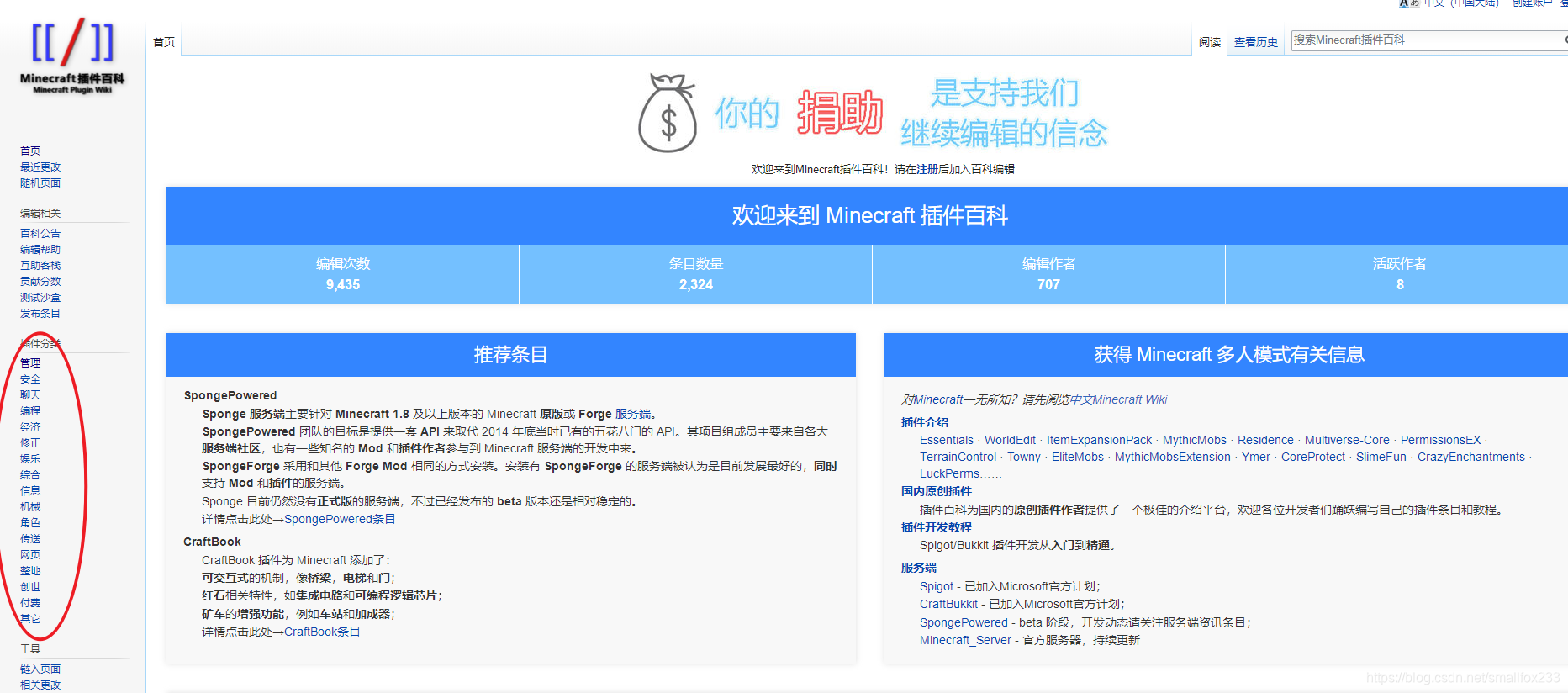Go to 首页 in the sidebar
This screenshot has height=693, width=1568.
click(x=30, y=151)
